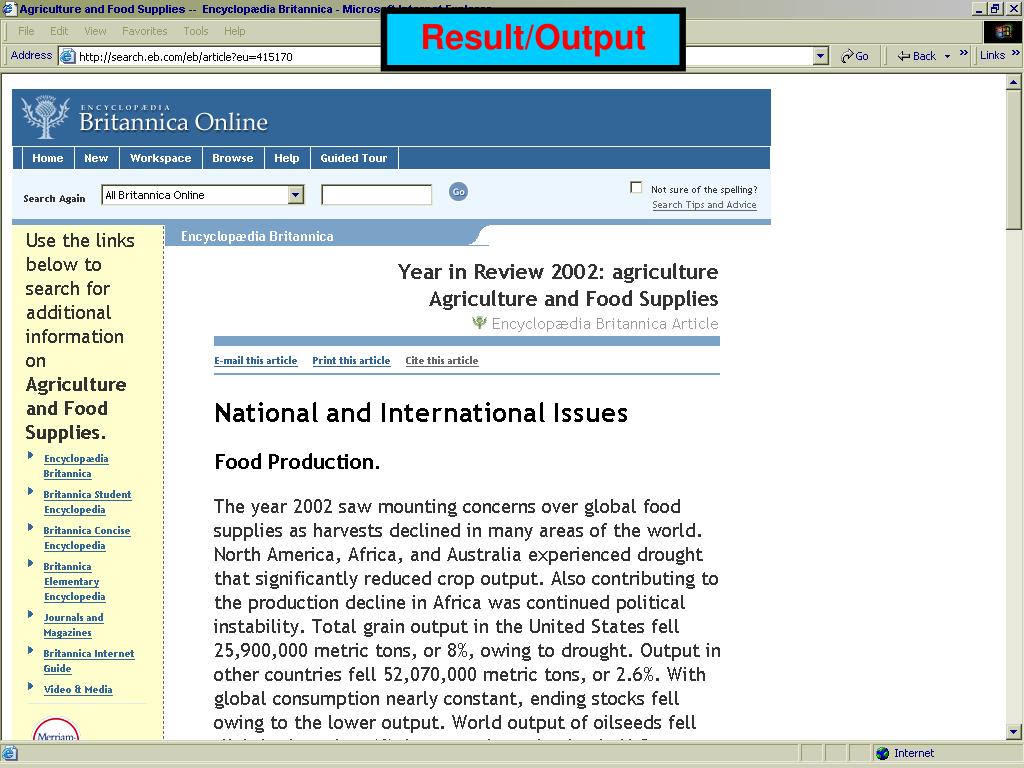Open the All Britannica Online dropdown
This screenshot has width=1024, height=768.
pyautogui.click(x=296, y=195)
